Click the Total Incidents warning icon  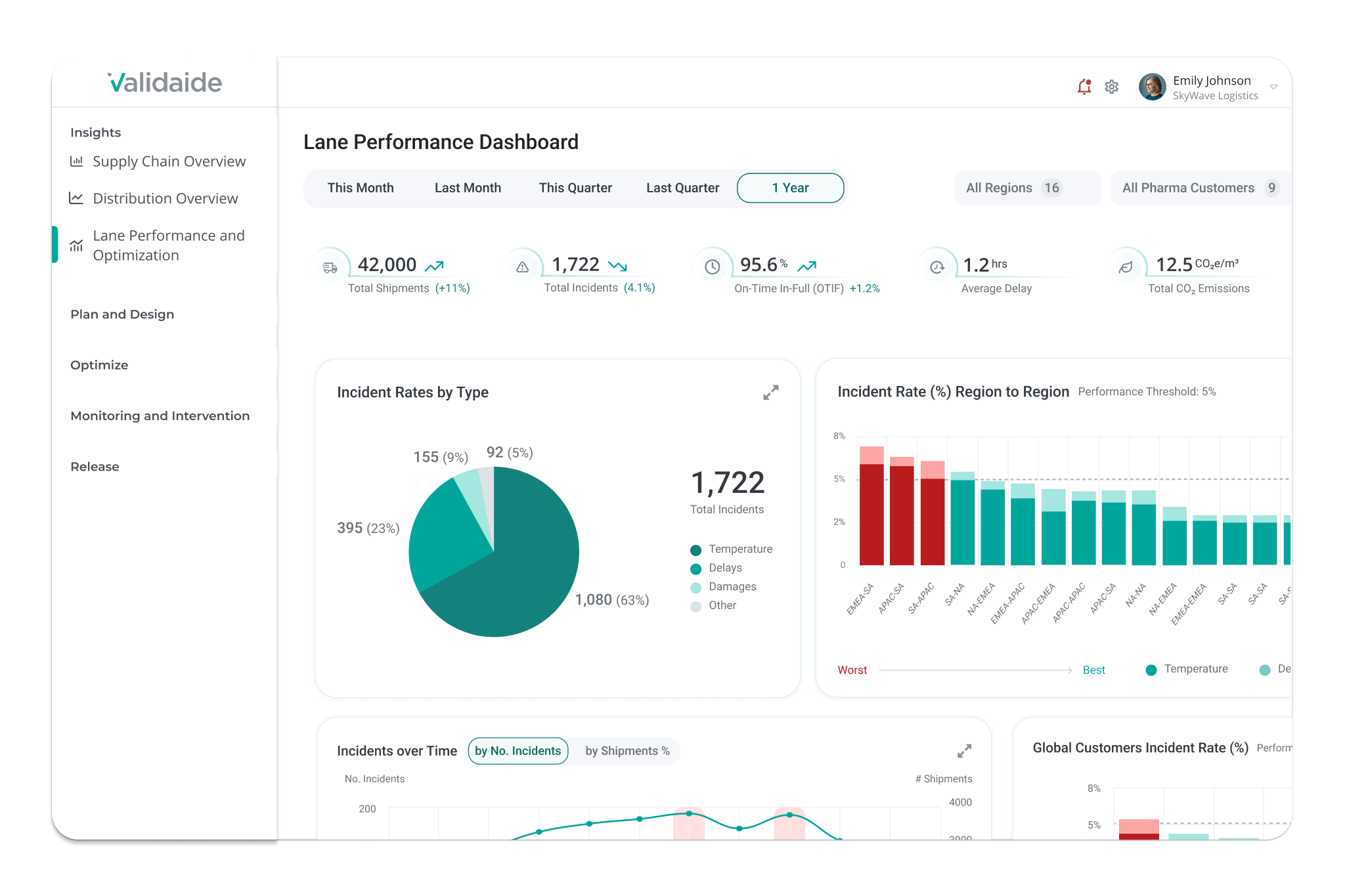[522, 267]
